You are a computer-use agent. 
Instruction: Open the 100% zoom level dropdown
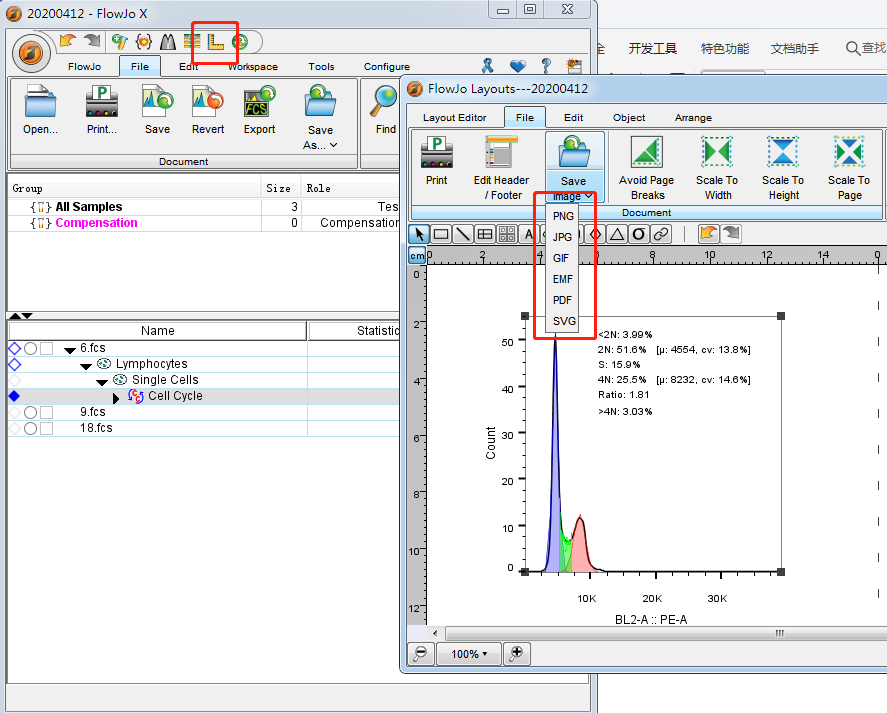469,654
